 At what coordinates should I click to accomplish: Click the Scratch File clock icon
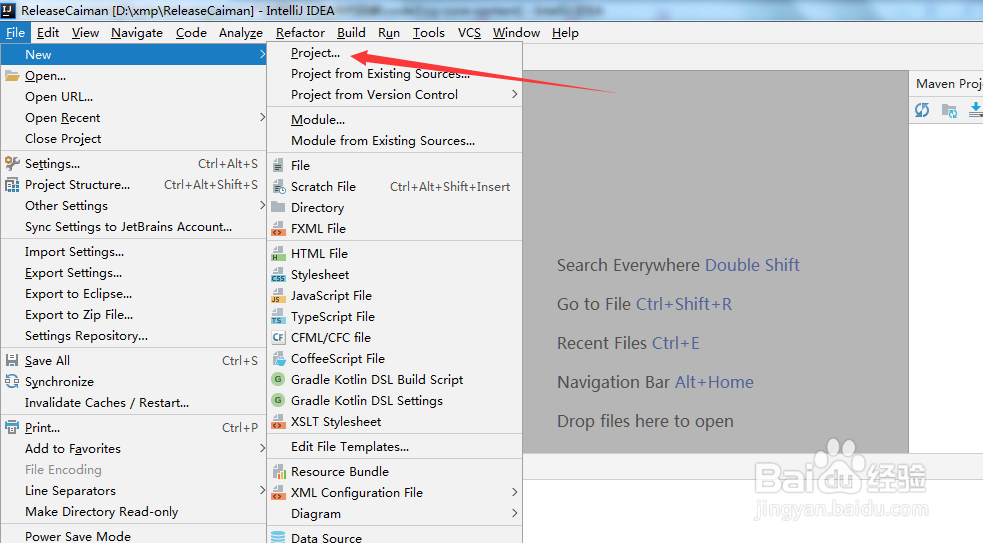coord(278,187)
